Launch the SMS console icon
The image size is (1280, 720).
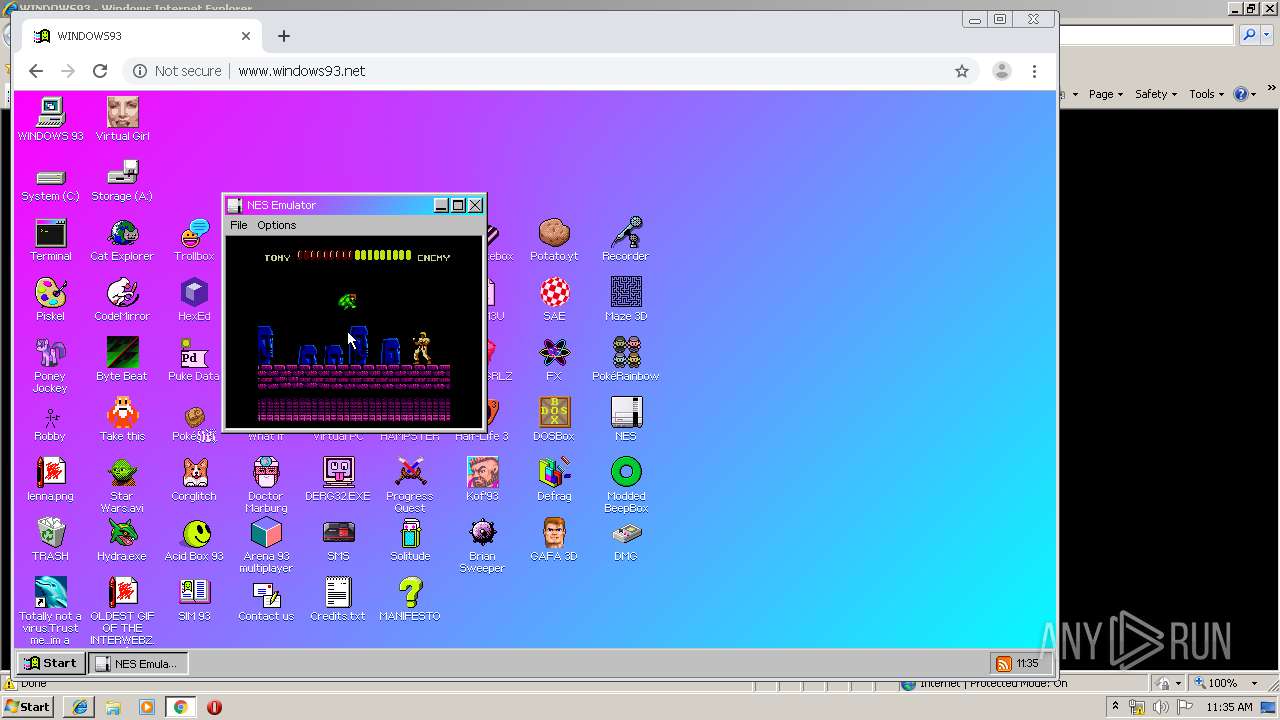point(338,539)
